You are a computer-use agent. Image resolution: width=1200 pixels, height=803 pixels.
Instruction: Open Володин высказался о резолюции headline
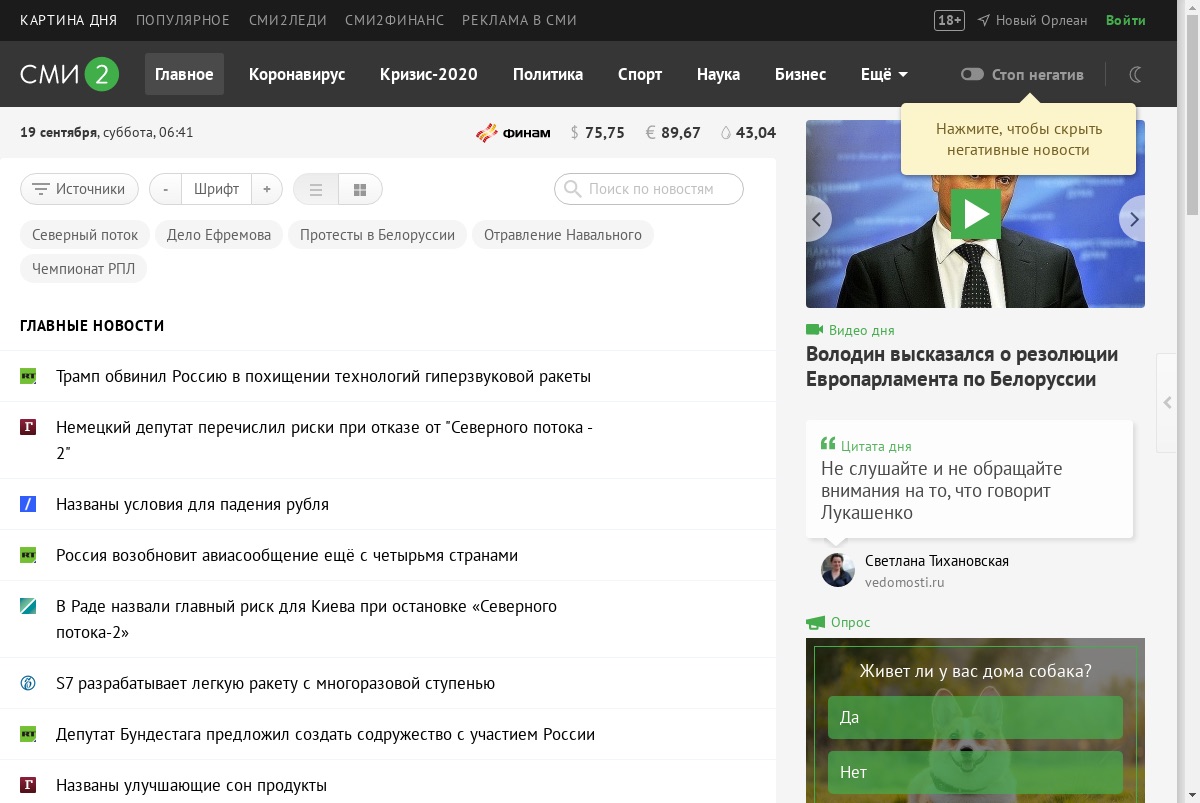pos(962,367)
